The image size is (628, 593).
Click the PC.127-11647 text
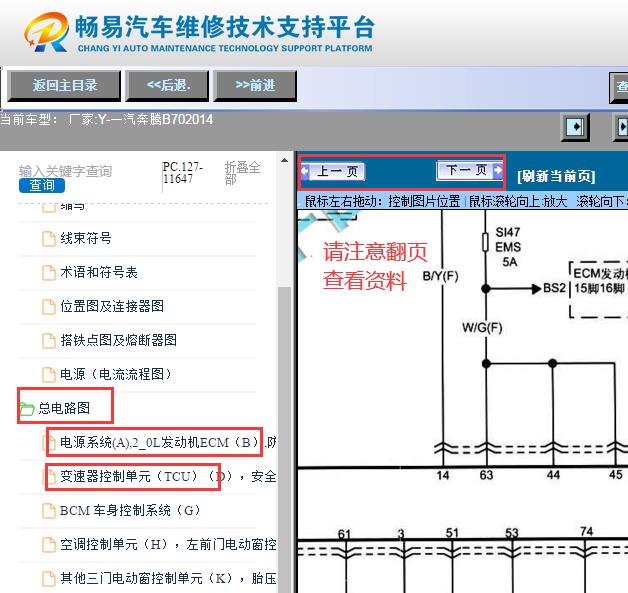[x=182, y=173]
